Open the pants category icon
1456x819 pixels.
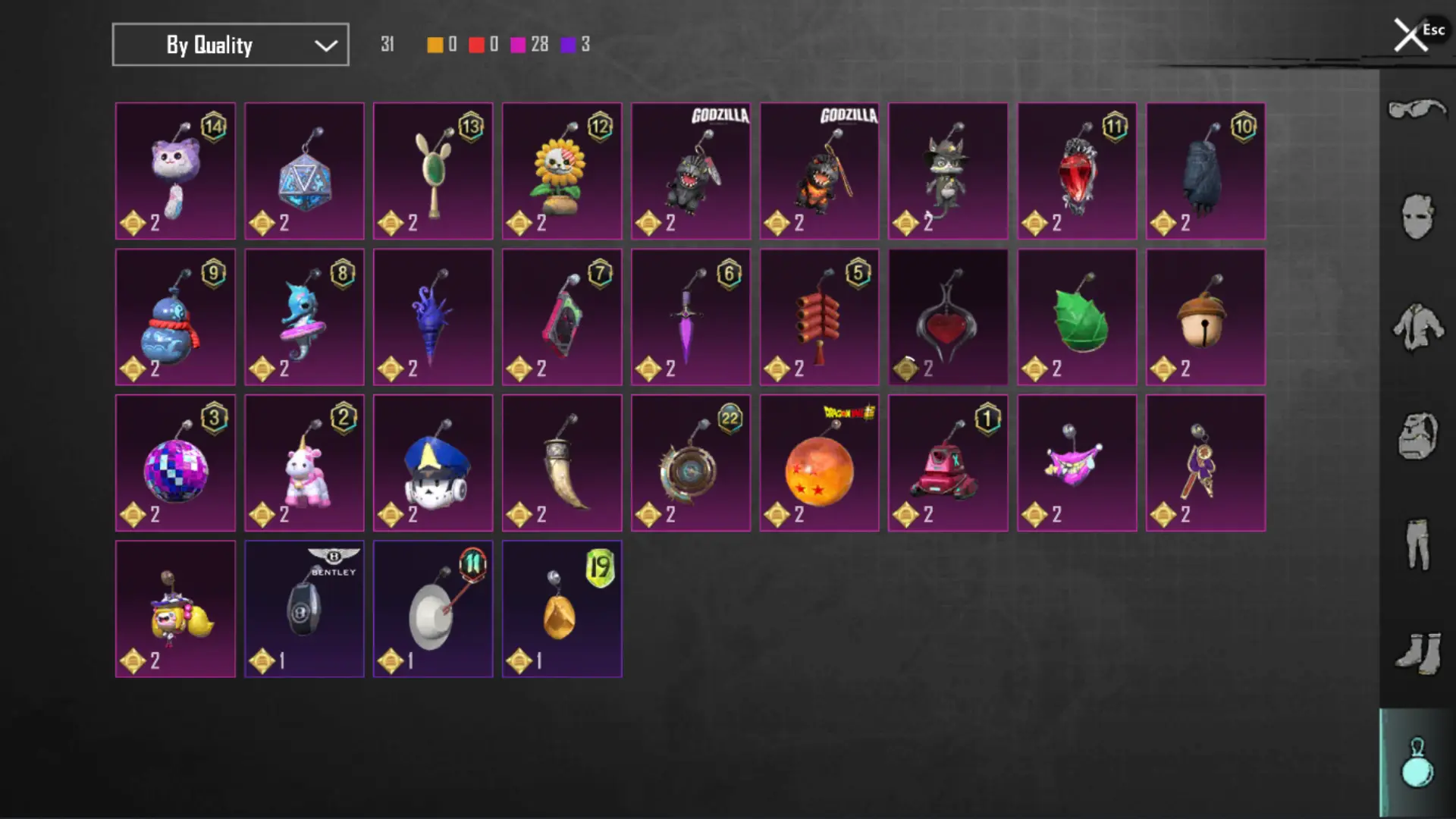click(x=1417, y=544)
